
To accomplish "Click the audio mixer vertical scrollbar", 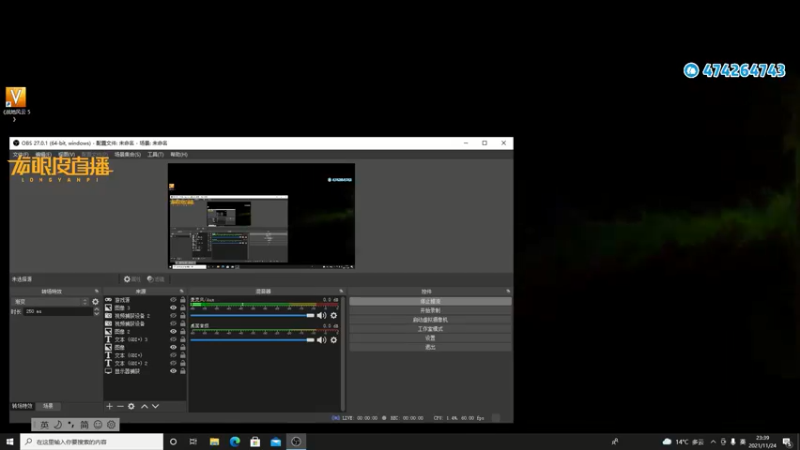I will pyautogui.click(x=343, y=353).
